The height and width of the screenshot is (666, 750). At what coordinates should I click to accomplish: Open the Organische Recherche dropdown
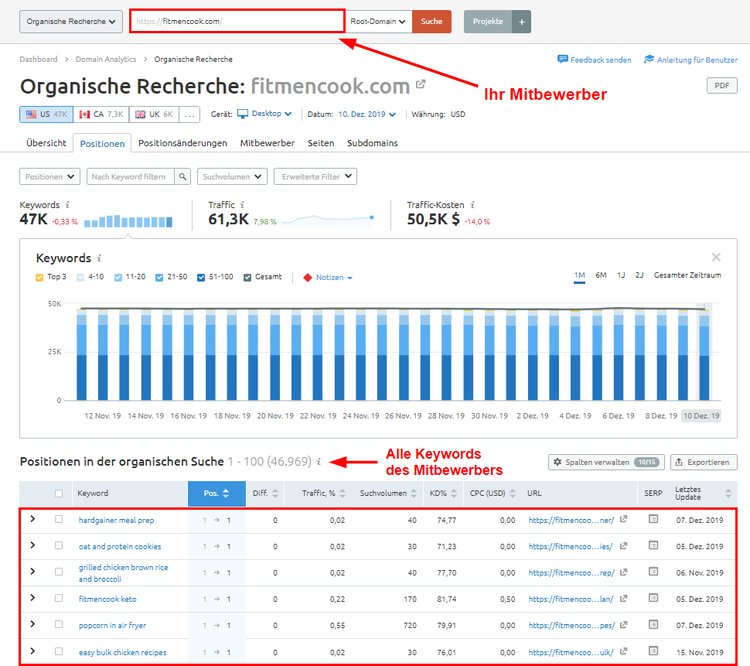[71, 22]
